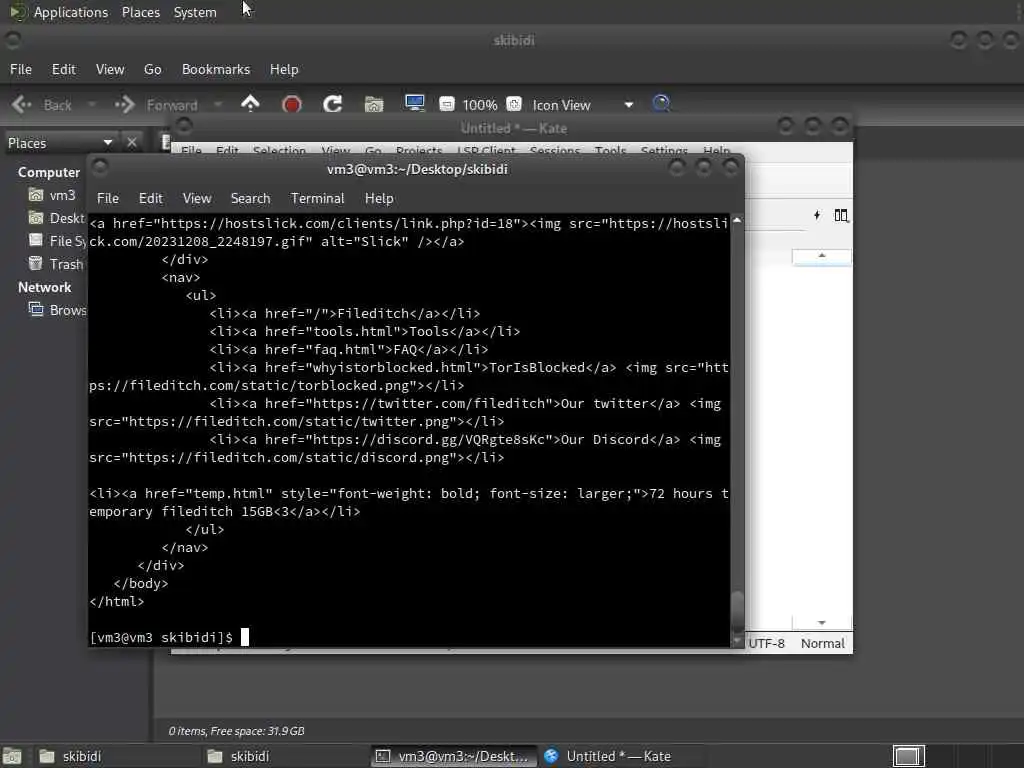Open the terminal View menu
The height and width of the screenshot is (768, 1024).
197,198
